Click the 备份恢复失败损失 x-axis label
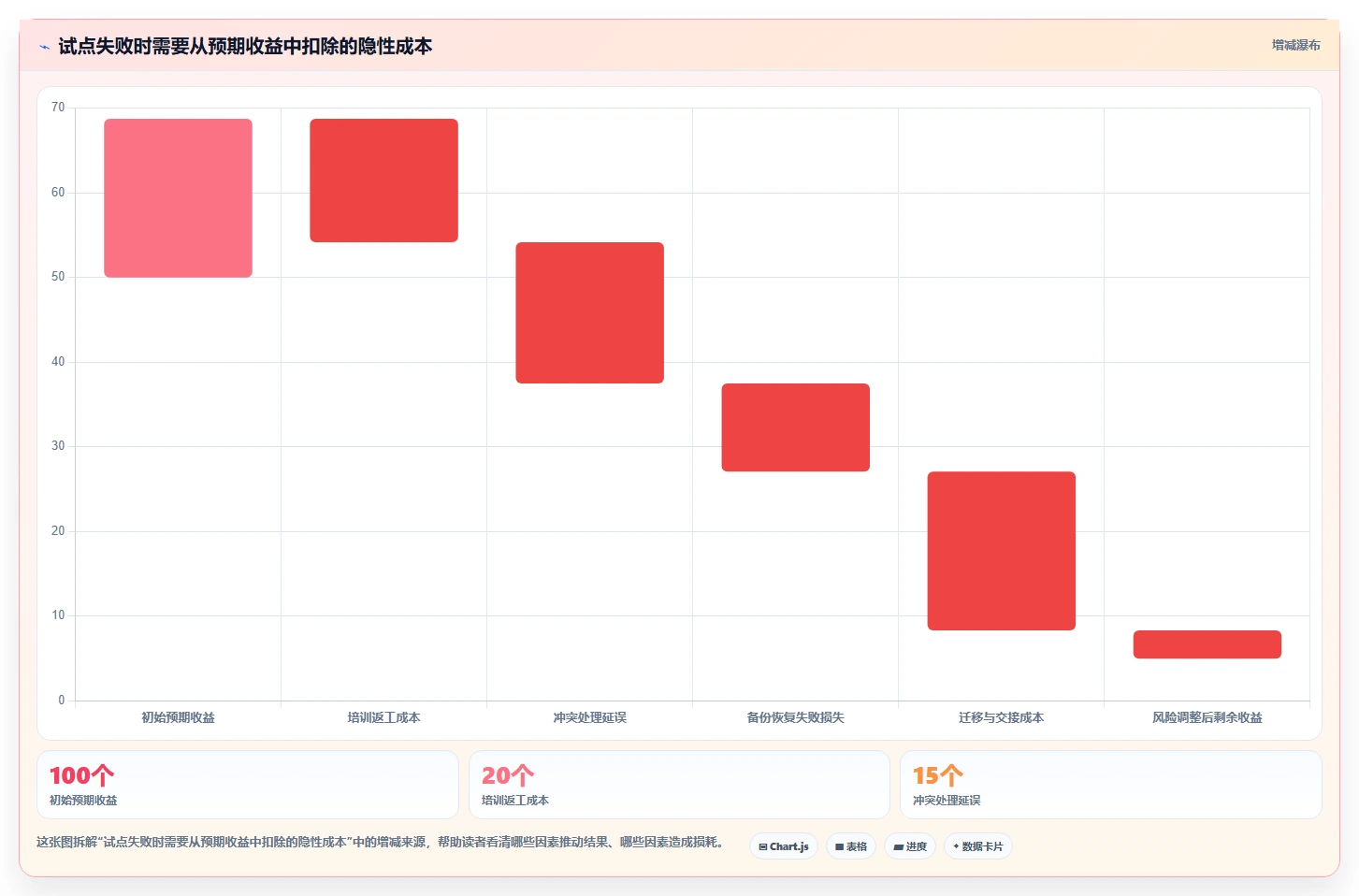Viewport: 1359px width, 896px height. [x=795, y=717]
